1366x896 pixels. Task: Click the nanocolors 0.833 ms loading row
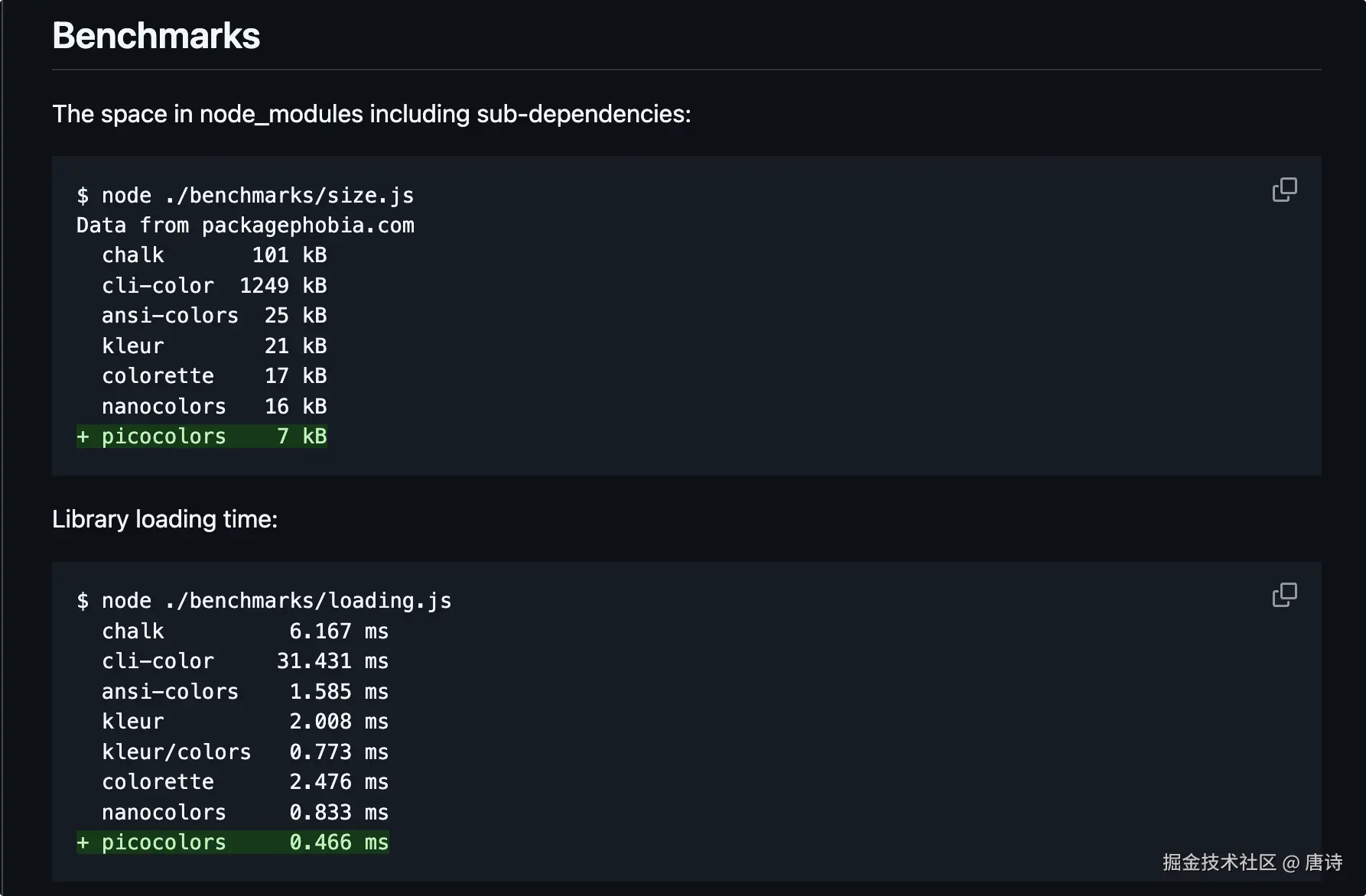coord(245,813)
